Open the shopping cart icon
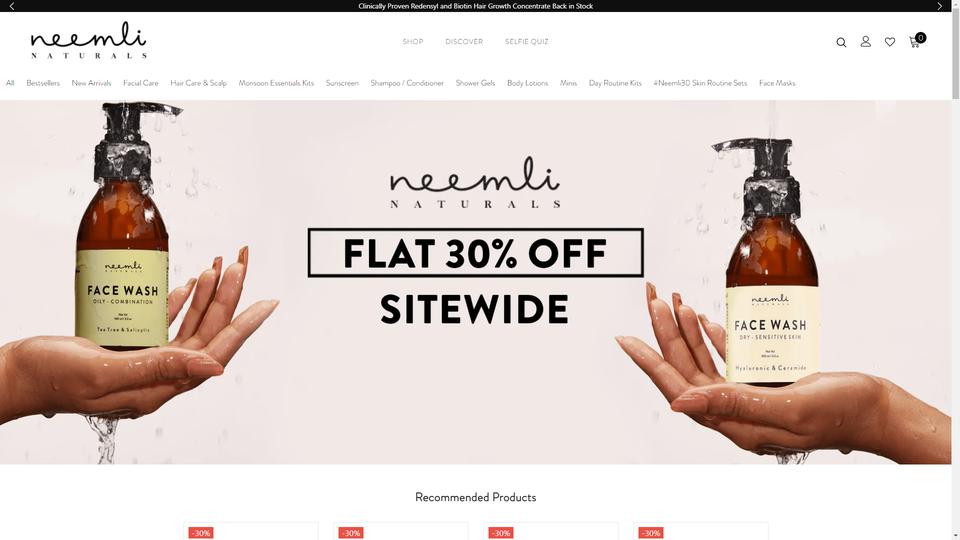 (x=917, y=40)
